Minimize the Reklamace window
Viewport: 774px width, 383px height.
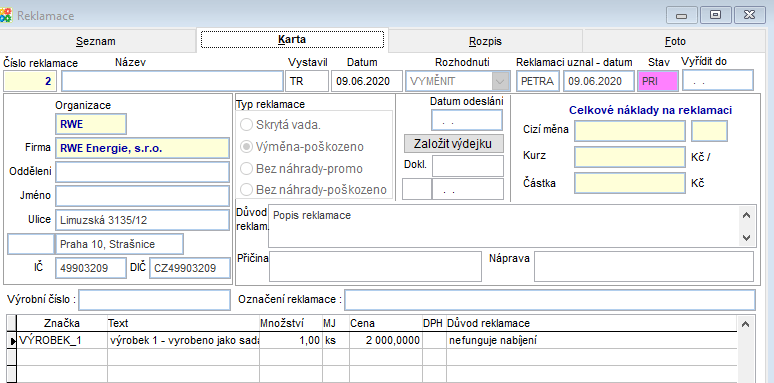pyautogui.click(x=681, y=15)
